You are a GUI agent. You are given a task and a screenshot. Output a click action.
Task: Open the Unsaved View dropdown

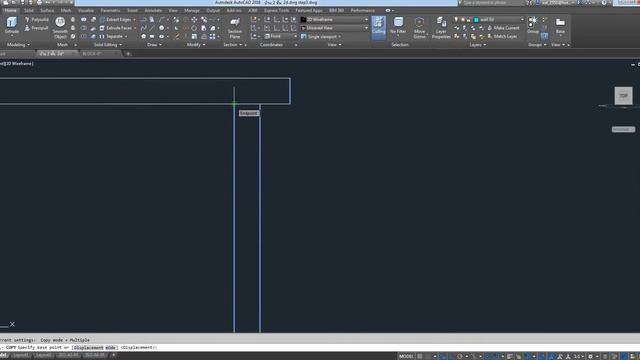point(335,28)
